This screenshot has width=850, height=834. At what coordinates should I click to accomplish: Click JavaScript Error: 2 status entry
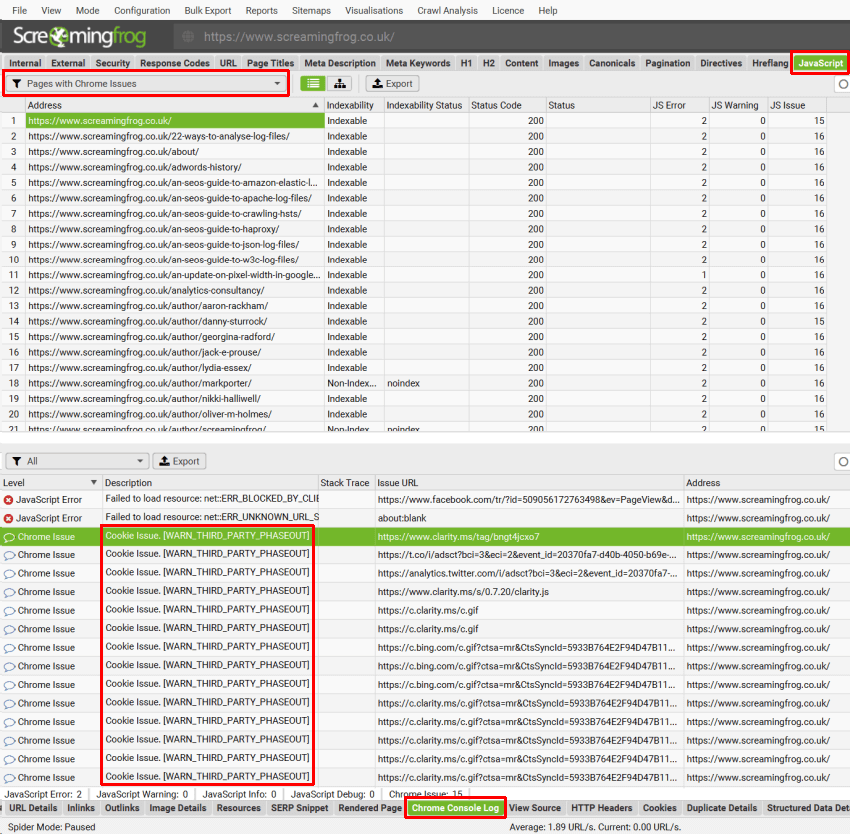coord(43,794)
